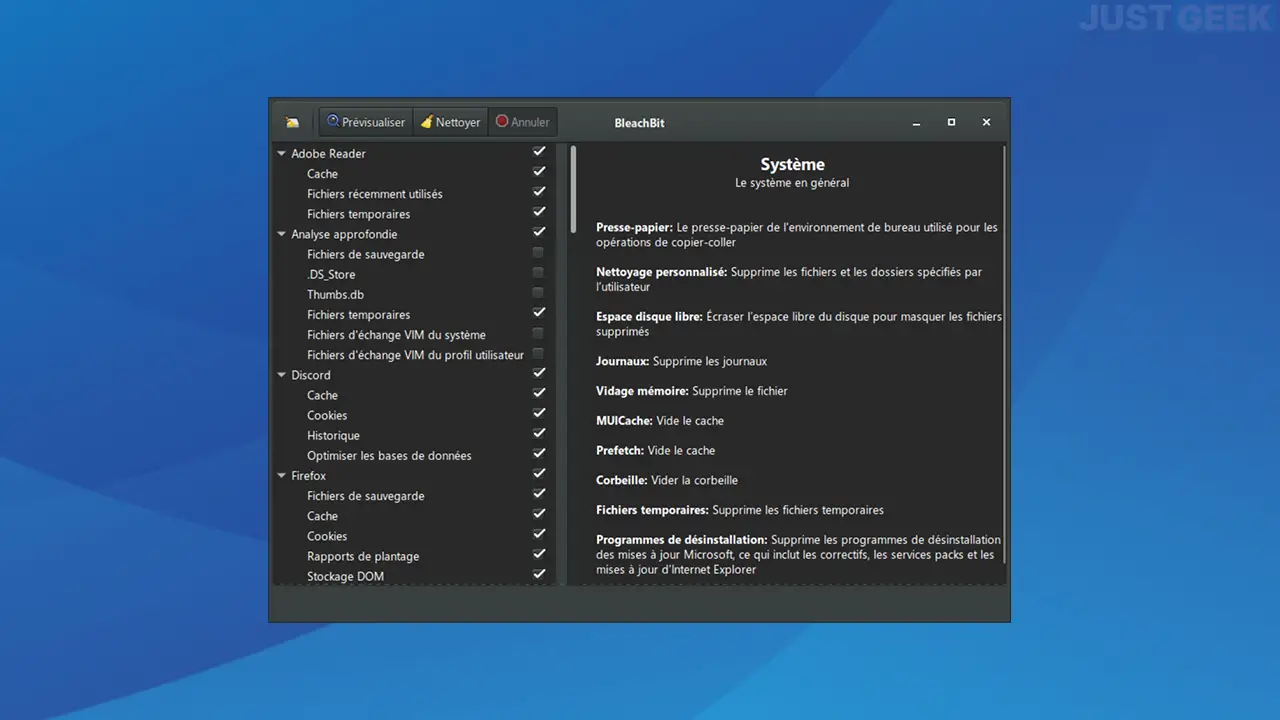This screenshot has height=720, width=1280.
Task: Uncheck Firefox Cookies checkbox
Action: [x=539, y=534]
